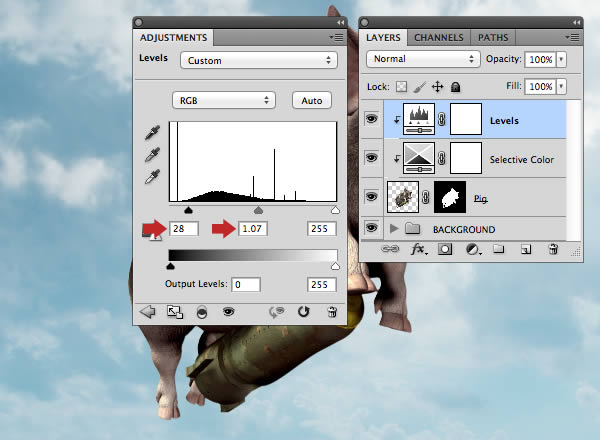Click the chain link on Levels layer
Screen dimensions: 600x440
pyautogui.click(x=442, y=119)
